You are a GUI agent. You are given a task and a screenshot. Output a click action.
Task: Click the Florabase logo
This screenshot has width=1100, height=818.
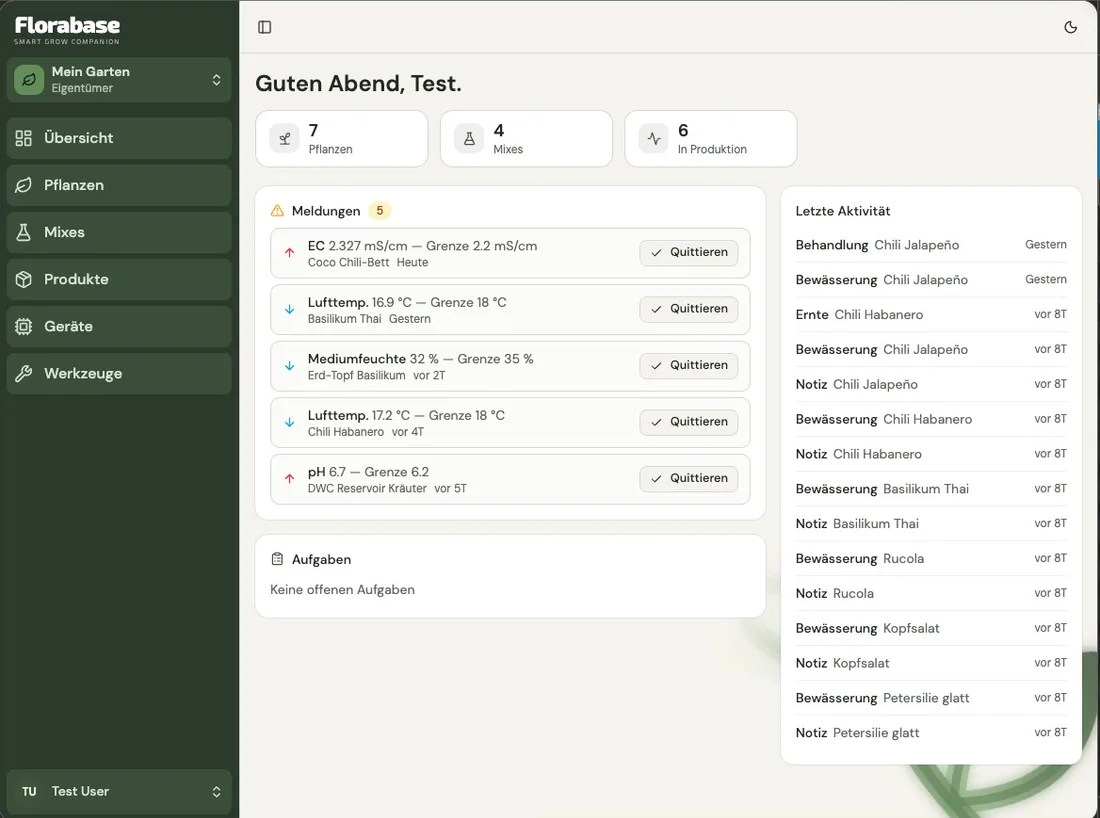pos(67,30)
